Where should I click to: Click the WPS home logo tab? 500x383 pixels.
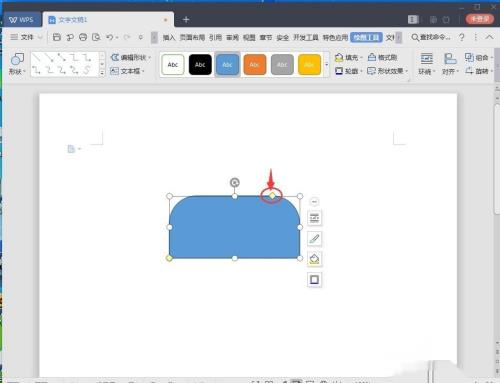[22, 20]
